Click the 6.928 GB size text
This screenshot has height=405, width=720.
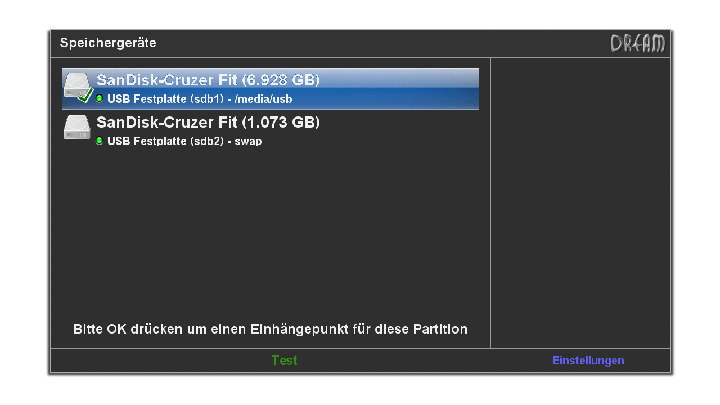(x=281, y=80)
